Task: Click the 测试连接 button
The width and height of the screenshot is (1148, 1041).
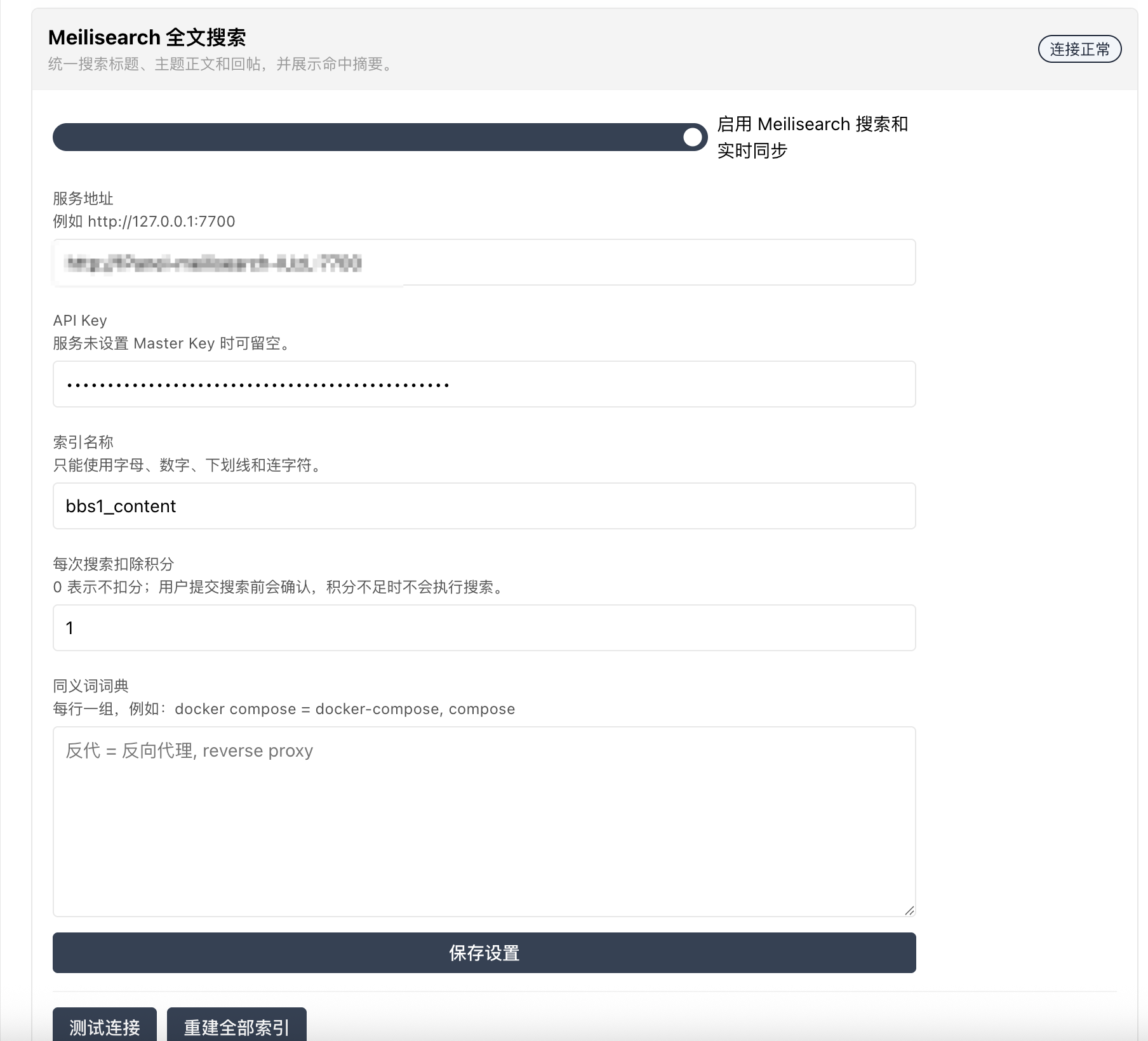Action: point(105,1025)
